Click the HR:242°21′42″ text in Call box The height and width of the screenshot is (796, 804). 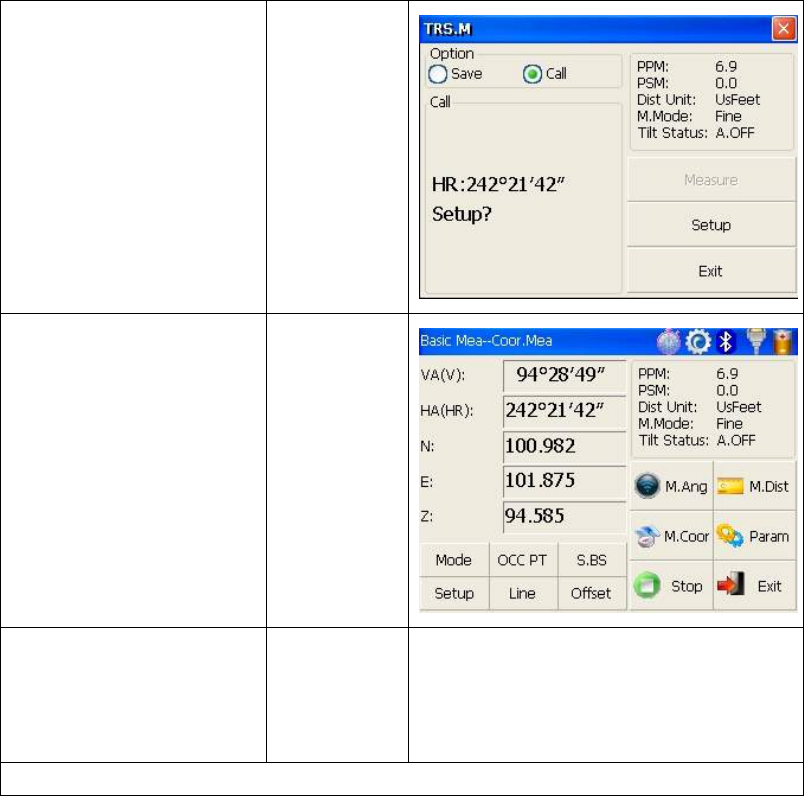pyautogui.click(x=498, y=185)
